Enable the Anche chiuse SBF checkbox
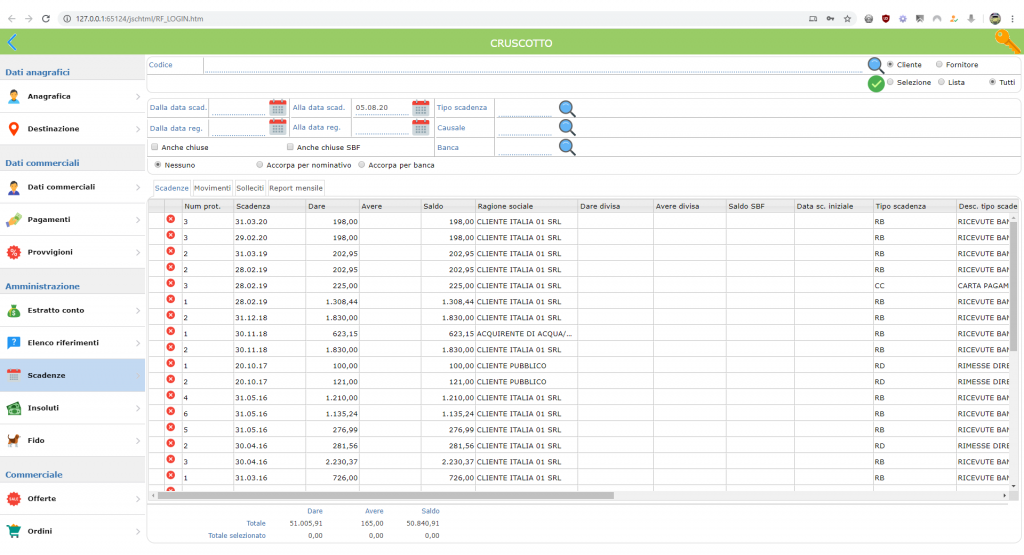Image resolution: width=1024 pixels, height=555 pixels. [x=290, y=147]
